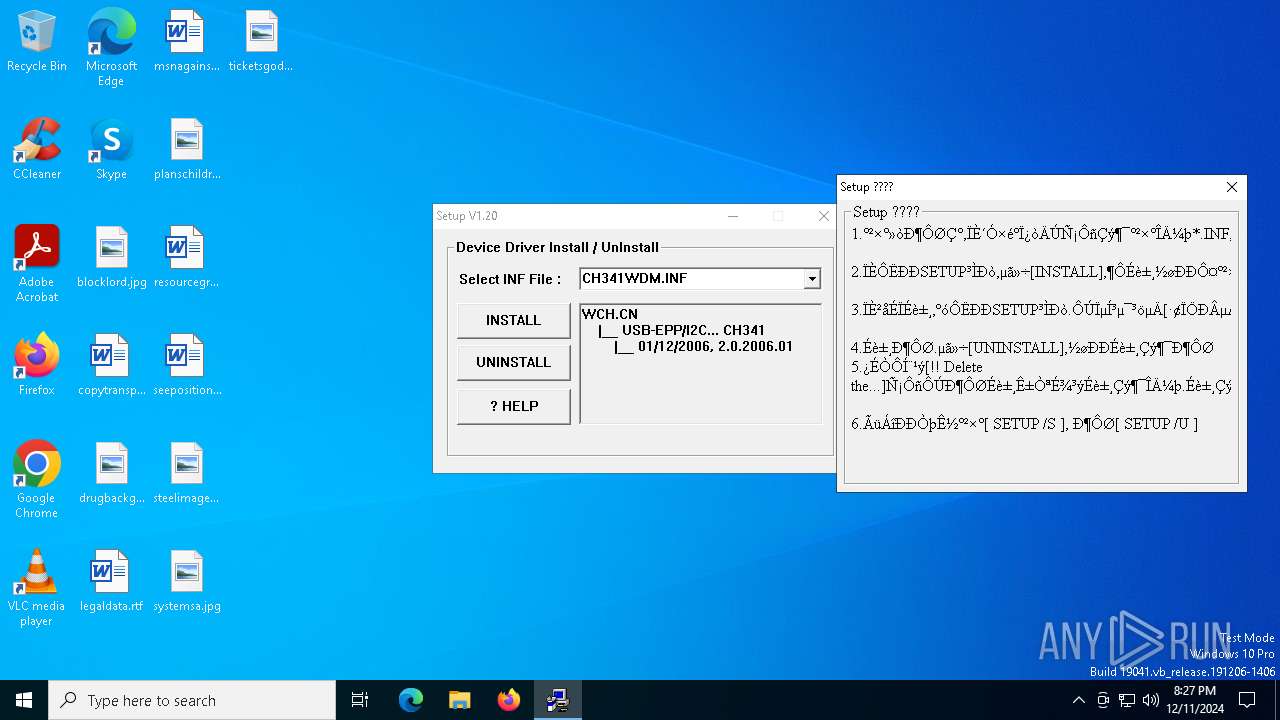Minimize the Setup V1.20 window

tap(733, 216)
